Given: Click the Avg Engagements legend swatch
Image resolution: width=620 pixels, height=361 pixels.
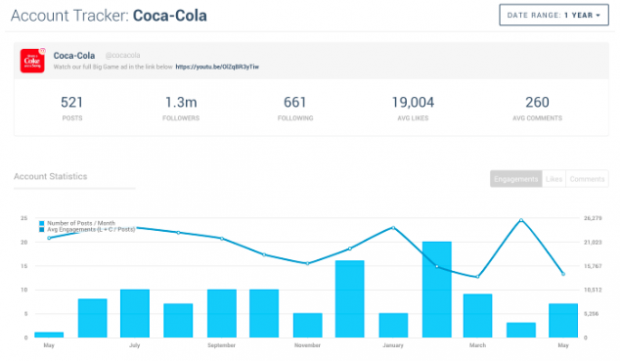Looking at the screenshot, I should point(42,229).
